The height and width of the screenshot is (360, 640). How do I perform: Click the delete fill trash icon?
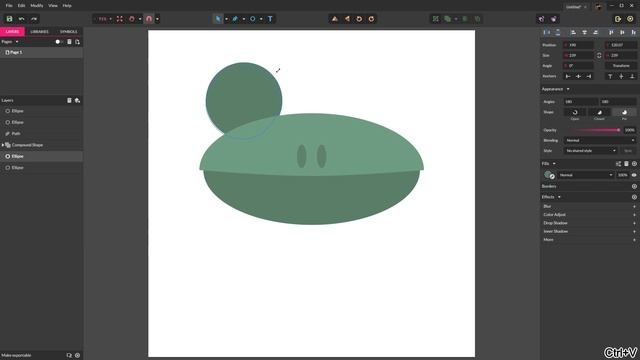pyautogui.click(x=626, y=163)
